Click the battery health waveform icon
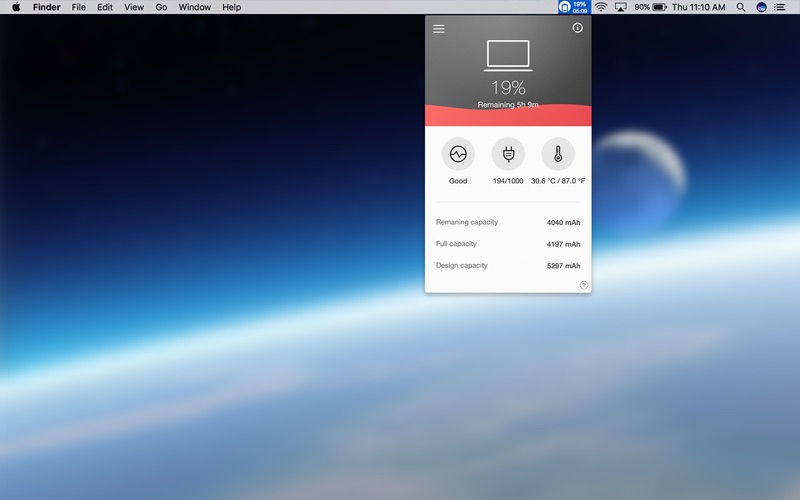This screenshot has height=500, width=800. 458,154
